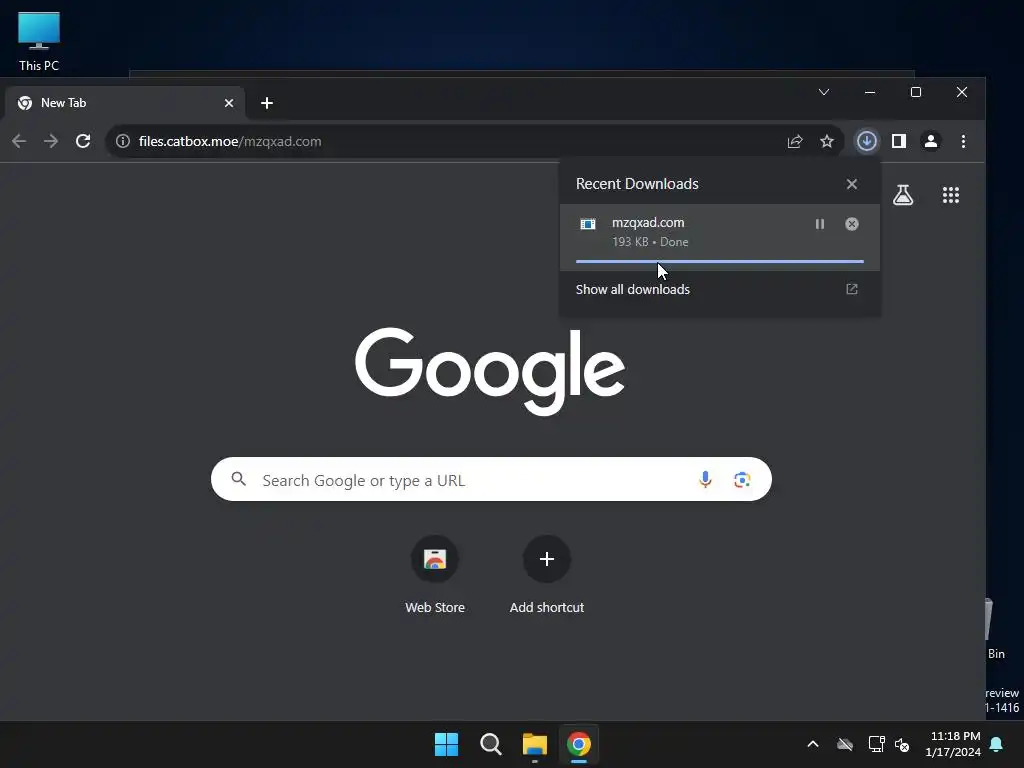
Task: Open the mzqxad.com downloaded file name
Action: (648, 223)
